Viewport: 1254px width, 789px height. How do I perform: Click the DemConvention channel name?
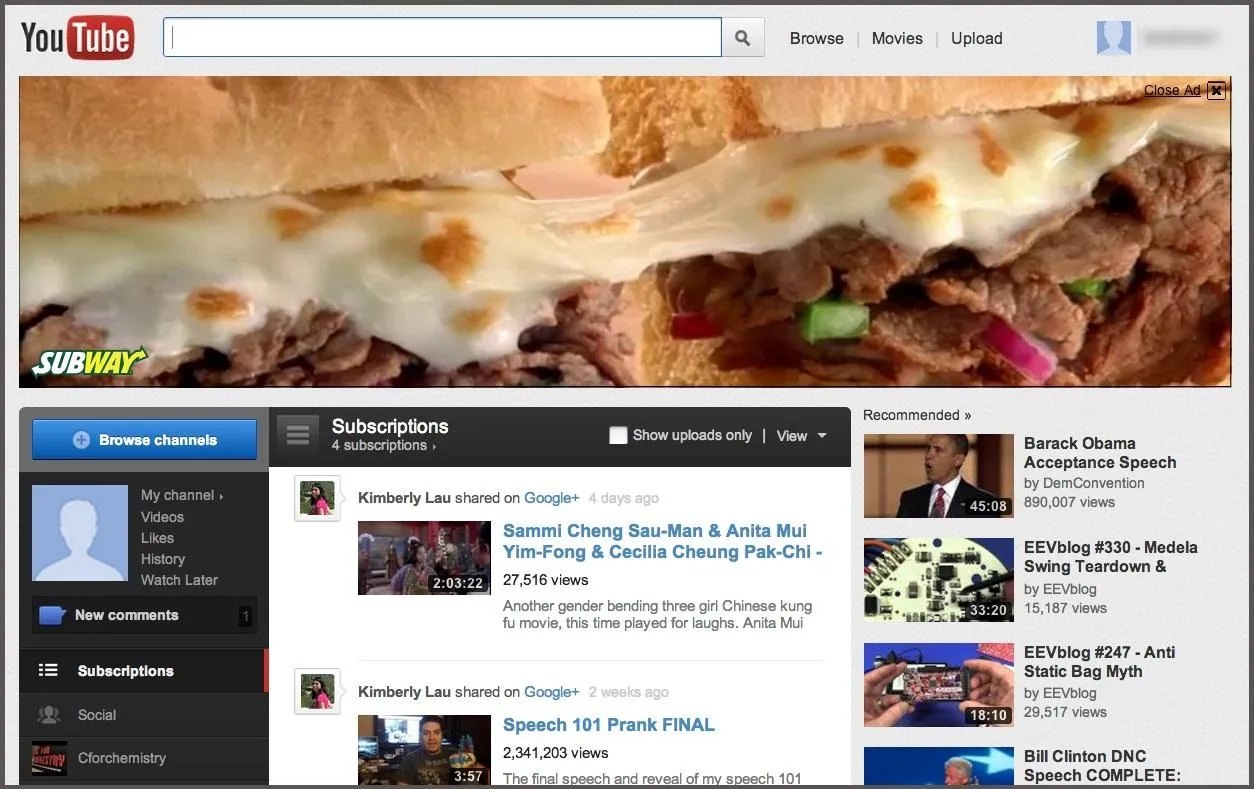pyautogui.click(x=1093, y=483)
